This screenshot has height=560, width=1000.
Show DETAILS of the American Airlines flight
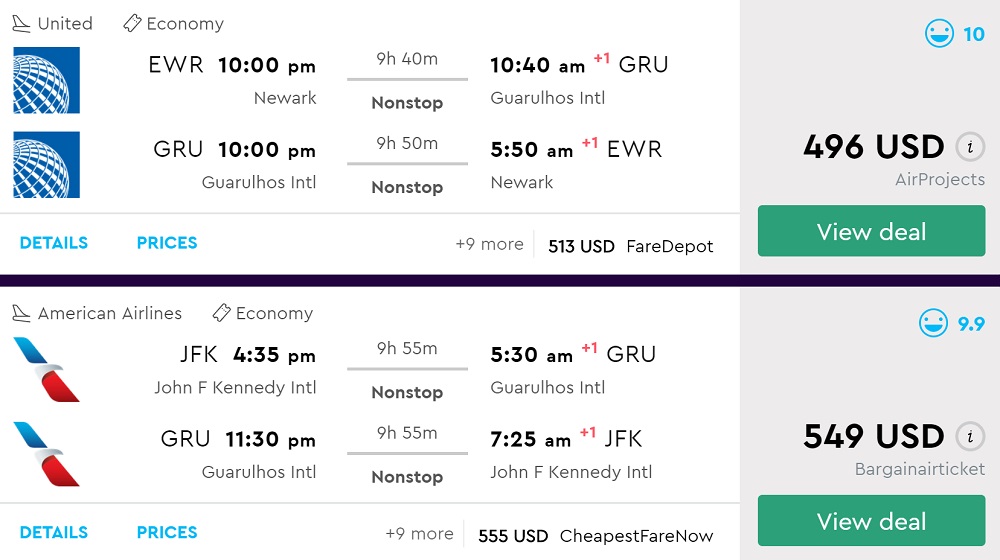[54, 533]
